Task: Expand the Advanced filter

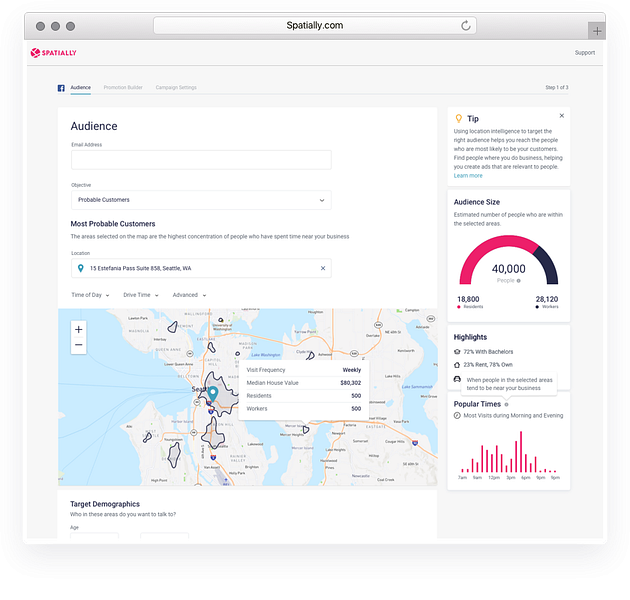Action: pyautogui.click(x=189, y=295)
